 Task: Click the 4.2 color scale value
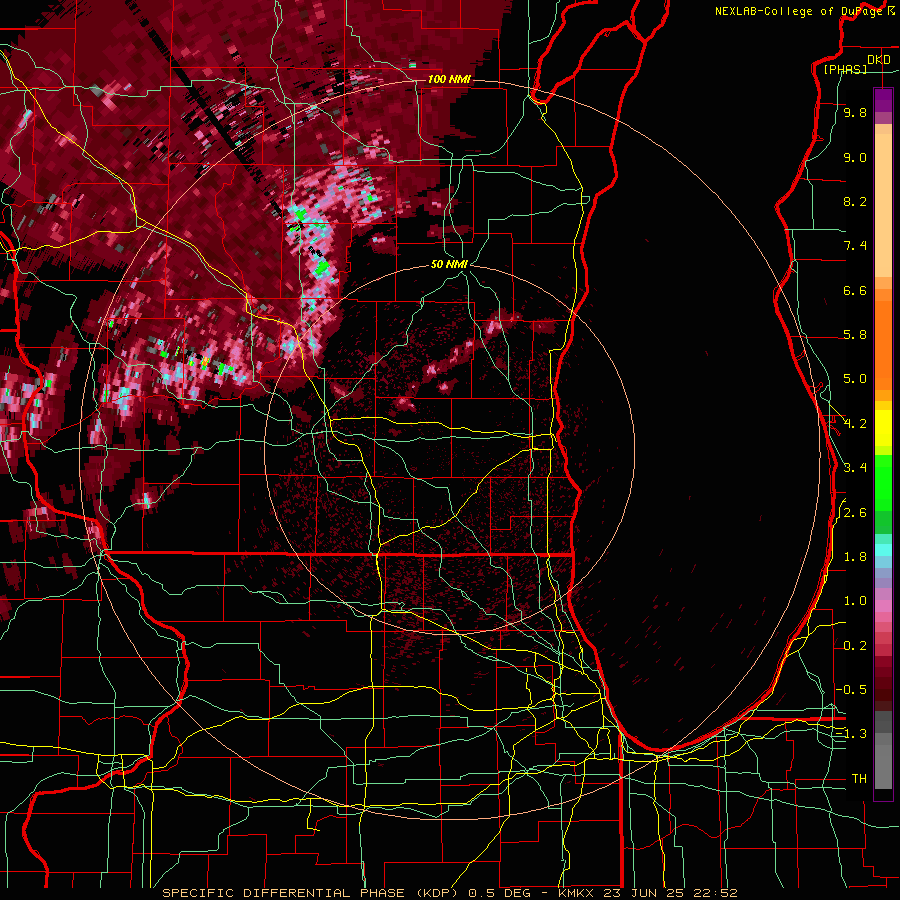coord(855,424)
